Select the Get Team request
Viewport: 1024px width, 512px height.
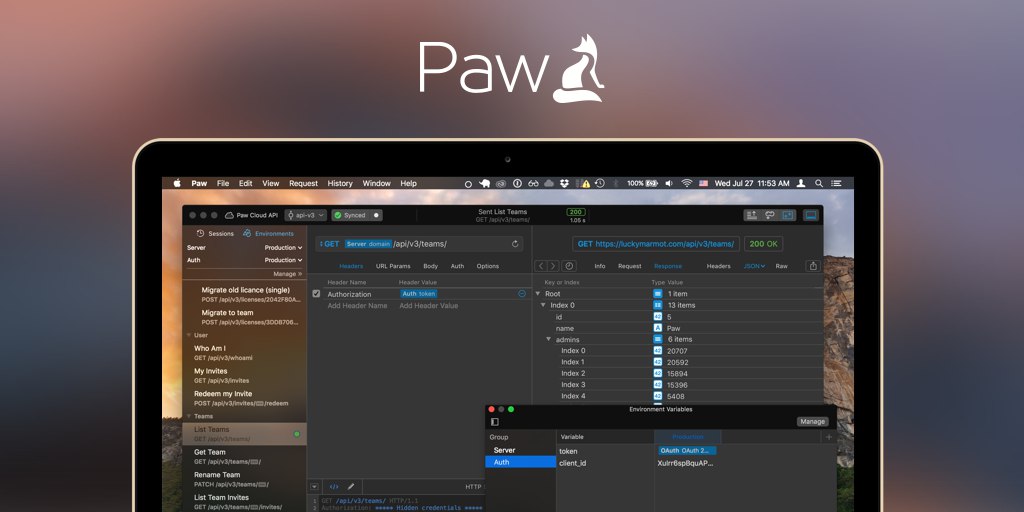pyautogui.click(x=246, y=456)
